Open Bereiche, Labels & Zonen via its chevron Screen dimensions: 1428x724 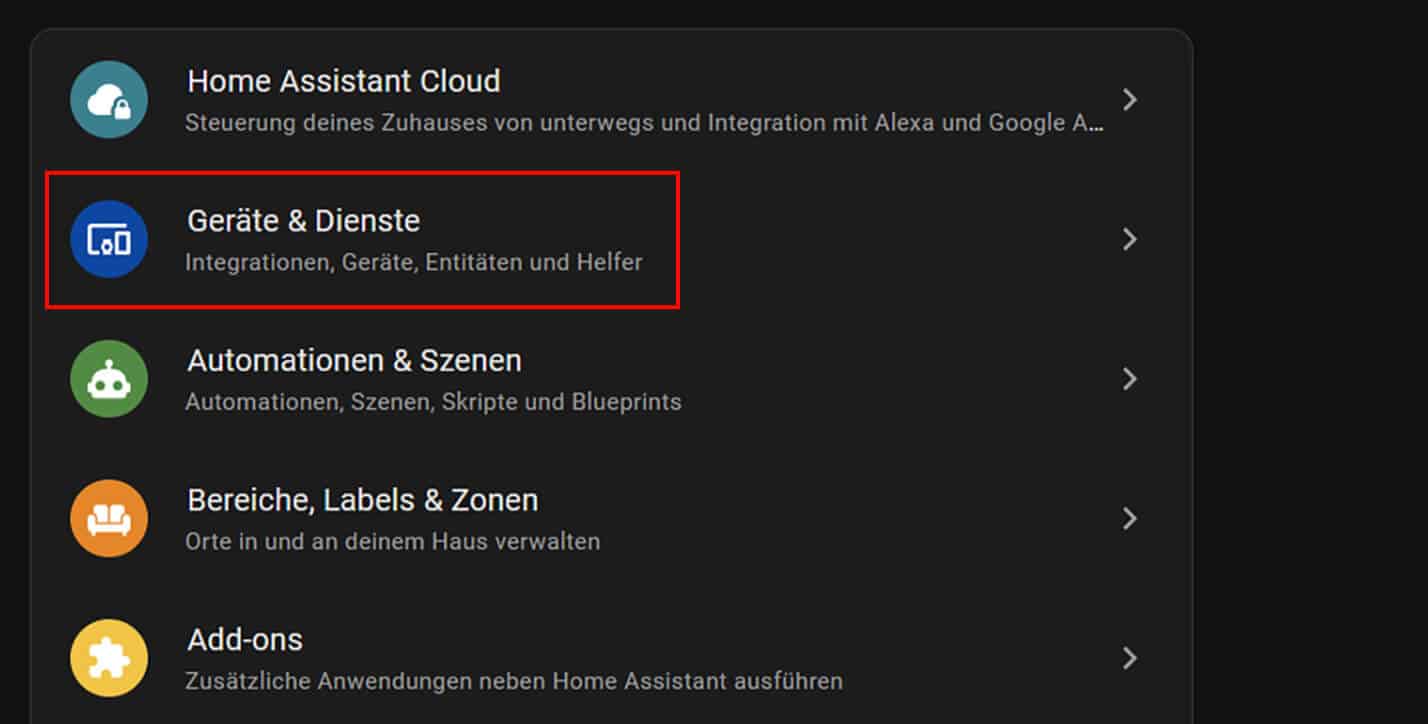coord(1130,518)
